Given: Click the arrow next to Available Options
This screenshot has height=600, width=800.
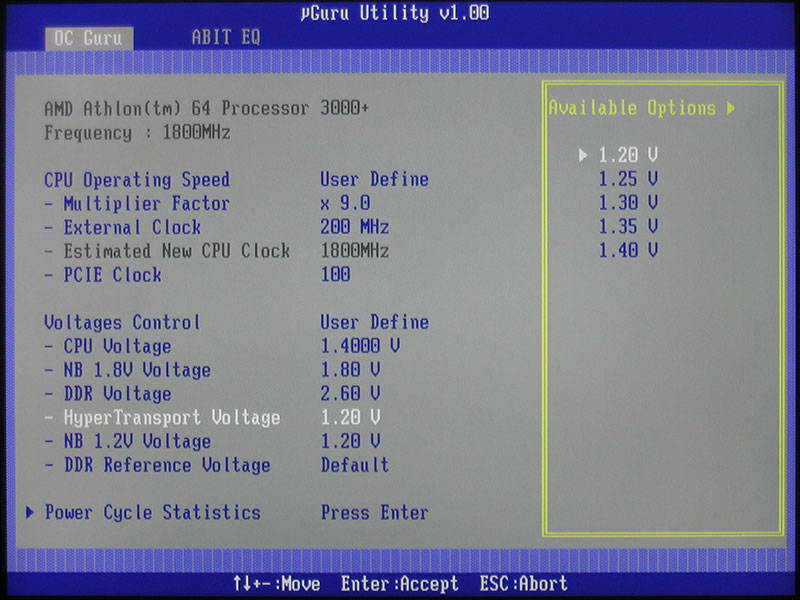Looking at the screenshot, I should tap(731, 108).
